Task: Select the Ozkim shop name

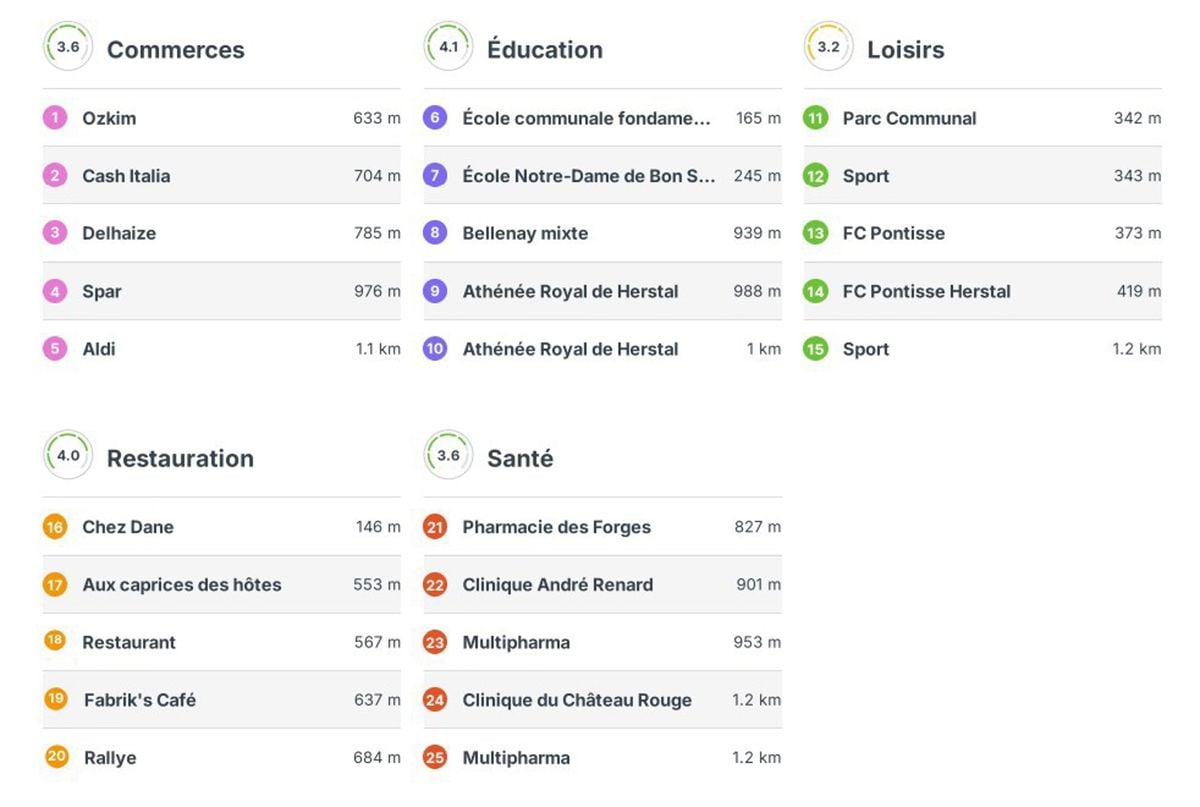Action: [109, 118]
